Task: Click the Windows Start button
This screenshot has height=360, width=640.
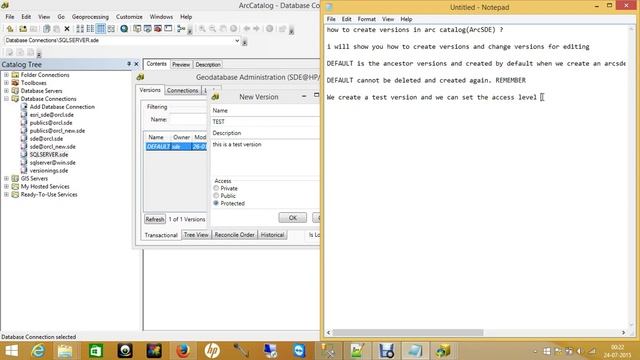Action: [x=11, y=351]
